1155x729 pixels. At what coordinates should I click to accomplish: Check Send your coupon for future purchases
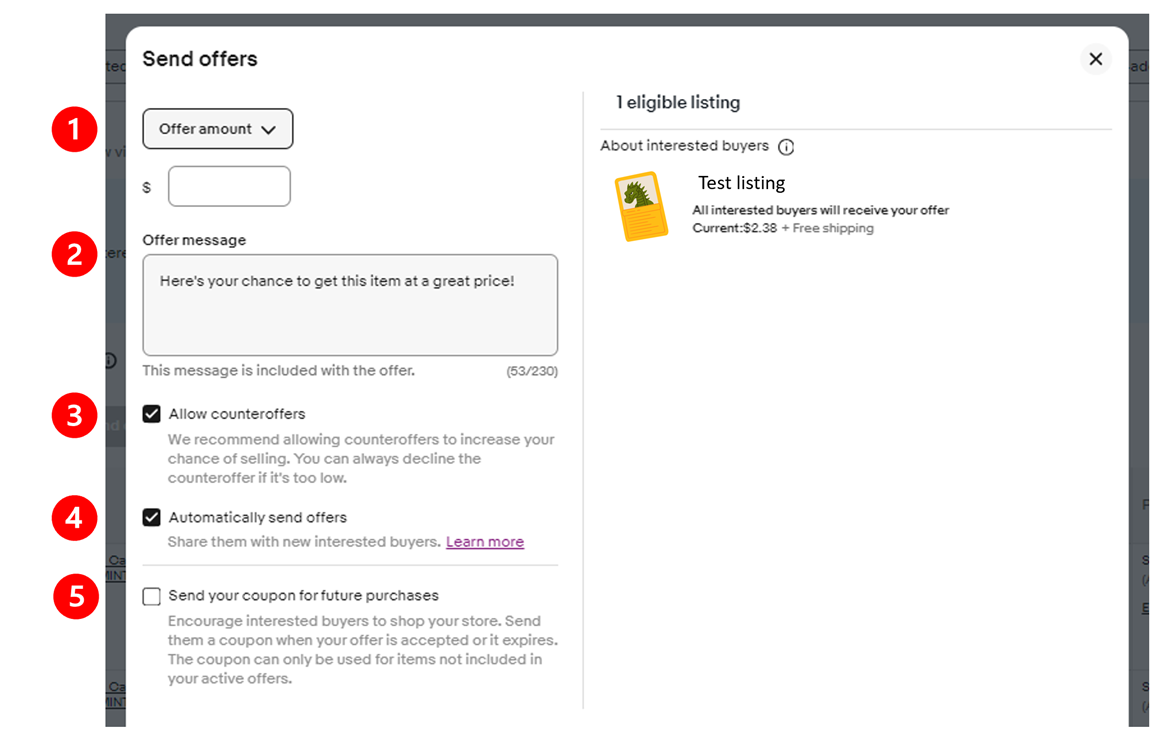pyautogui.click(x=152, y=596)
